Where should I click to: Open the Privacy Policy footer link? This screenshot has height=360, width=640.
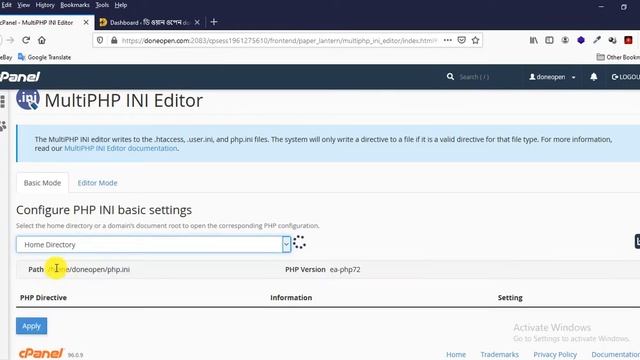pyautogui.click(x=555, y=354)
